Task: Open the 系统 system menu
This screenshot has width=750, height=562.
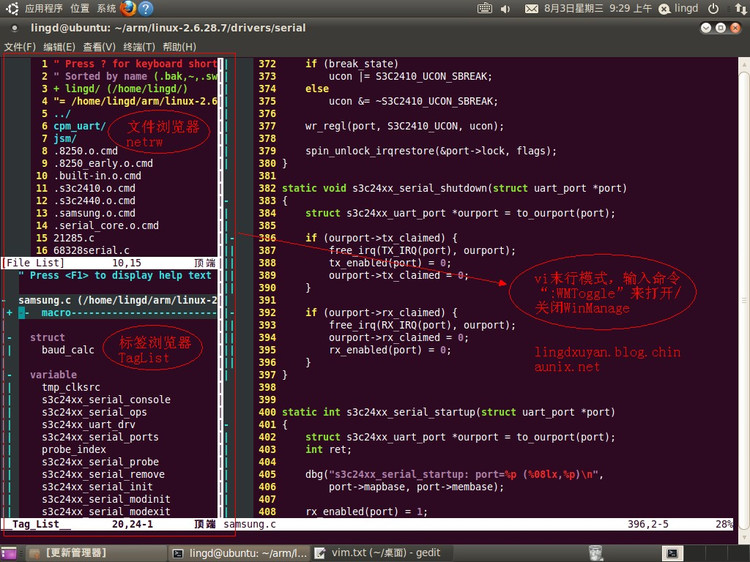Action: coord(106,9)
